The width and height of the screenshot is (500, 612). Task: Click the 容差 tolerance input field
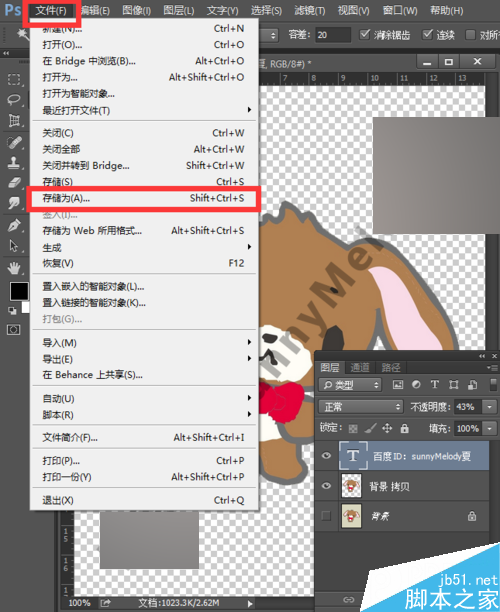pos(333,35)
